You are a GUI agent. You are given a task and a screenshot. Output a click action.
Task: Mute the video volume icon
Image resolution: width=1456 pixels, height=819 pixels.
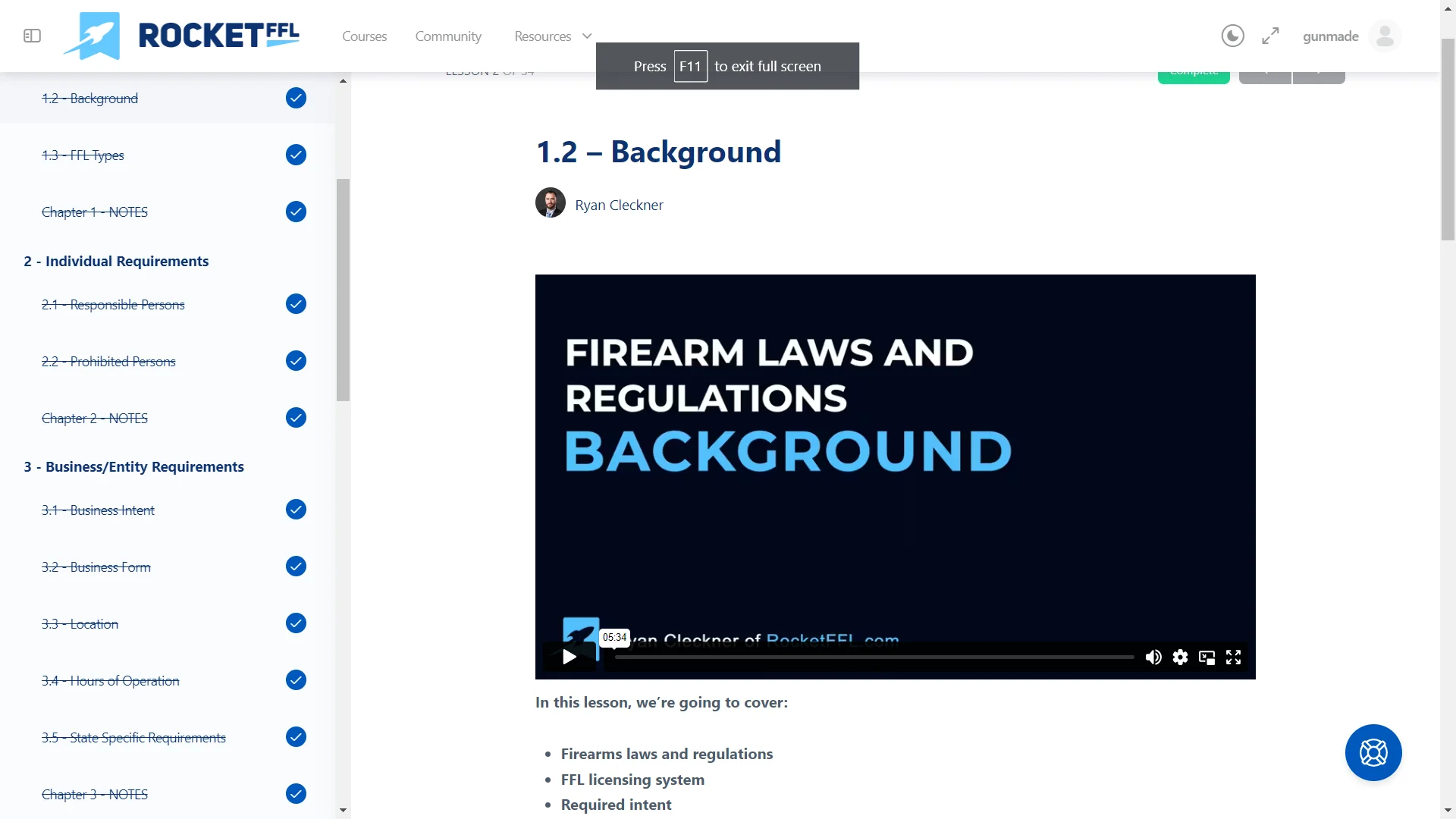click(x=1153, y=657)
